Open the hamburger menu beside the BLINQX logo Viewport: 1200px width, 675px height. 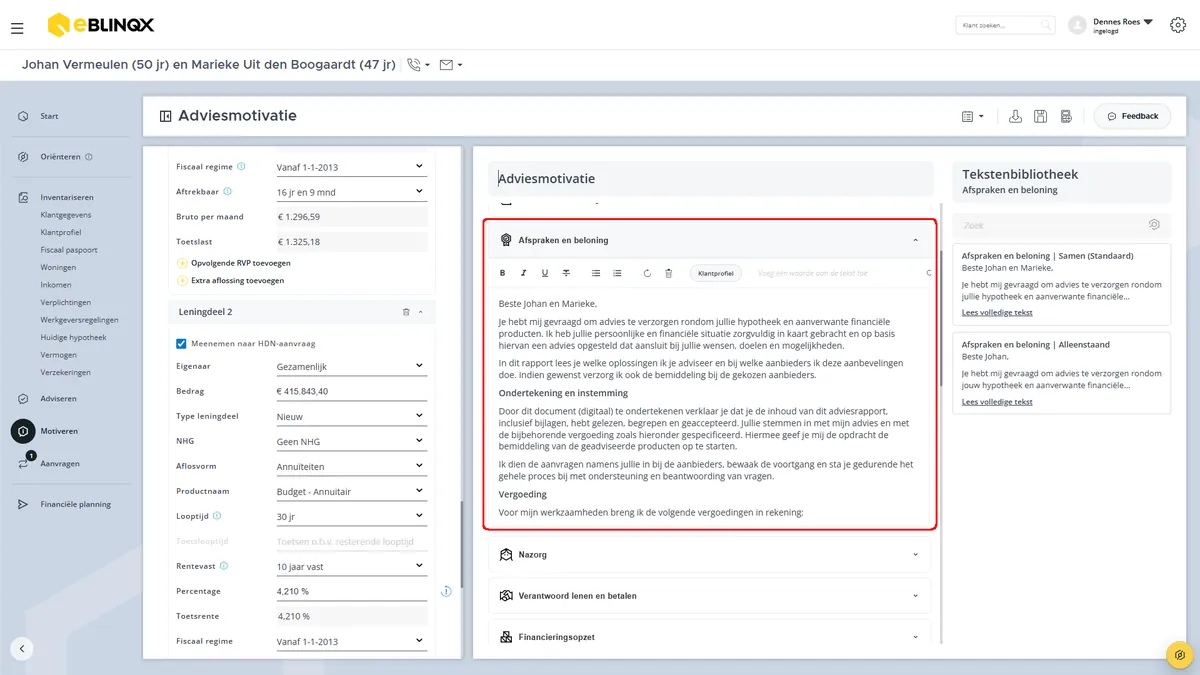(x=17, y=28)
